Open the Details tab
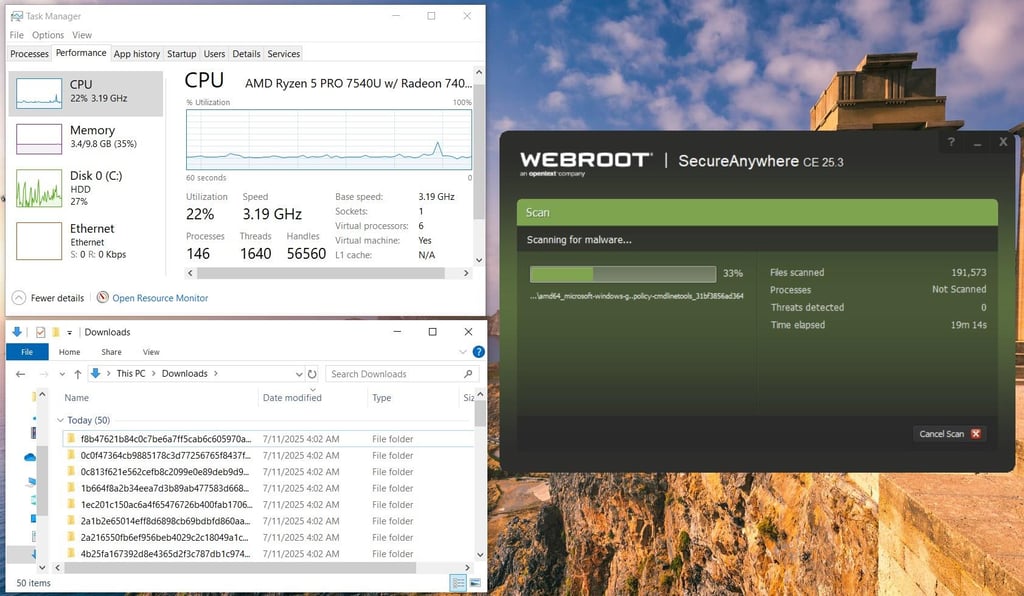The width and height of the screenshot is (1024, 596). [x=246, y=54]
